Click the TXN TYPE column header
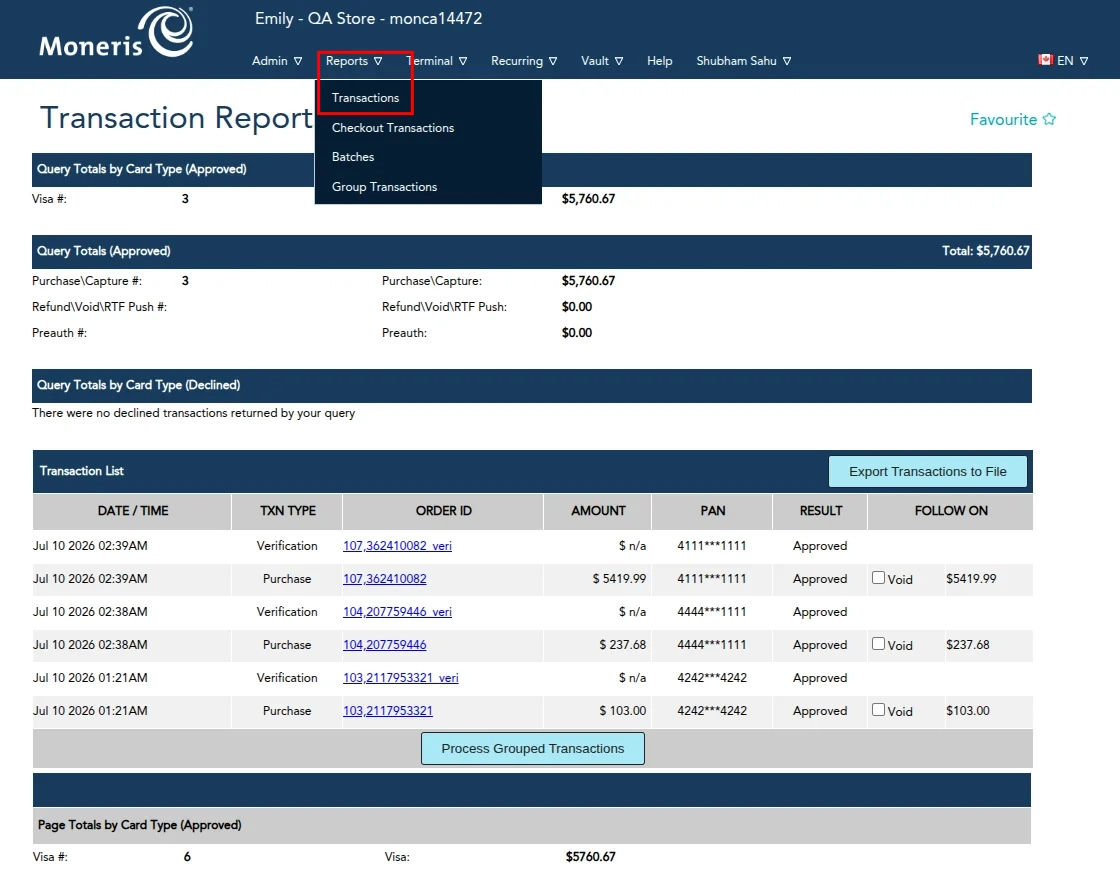This screenshot has width=1120, height=880. tap(287, 511)
